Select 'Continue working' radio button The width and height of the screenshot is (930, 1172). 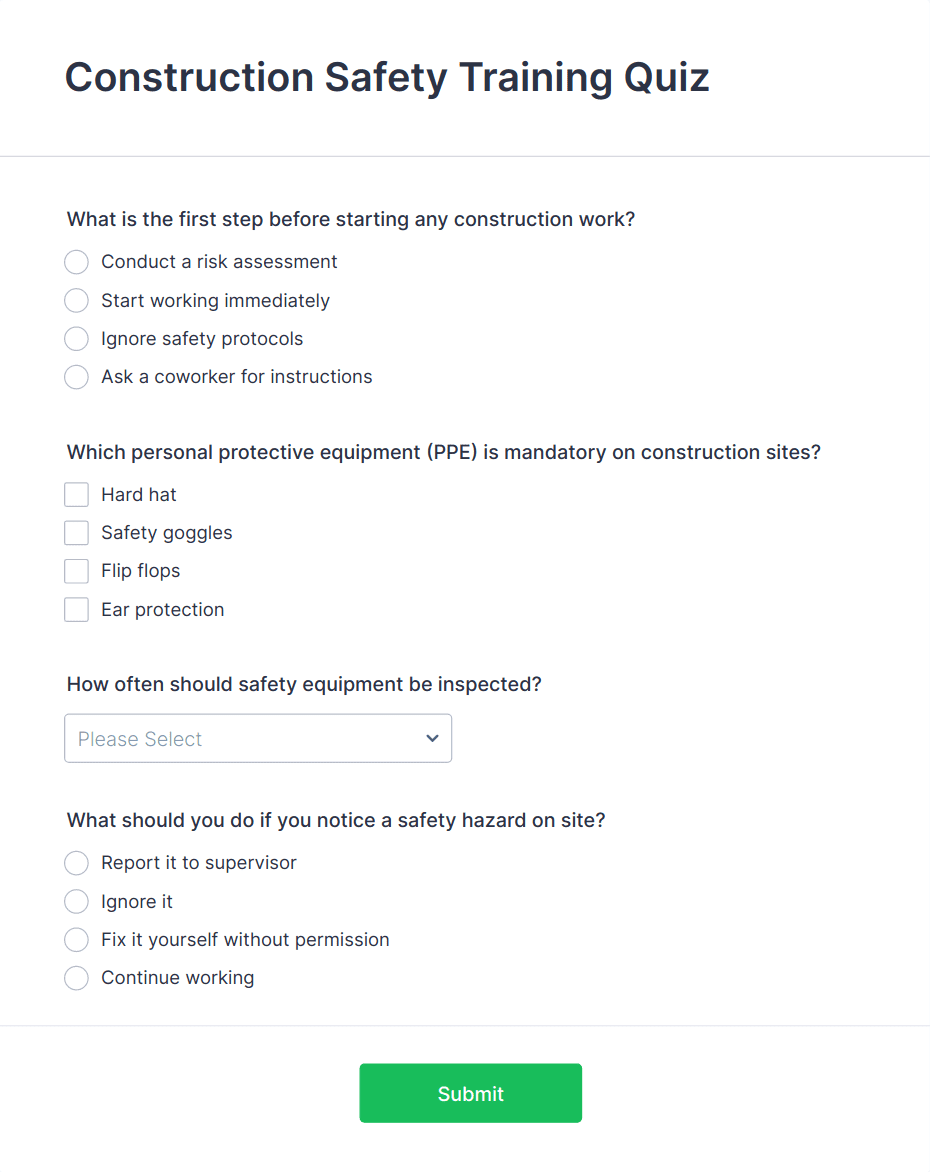[x=76, y=978]
